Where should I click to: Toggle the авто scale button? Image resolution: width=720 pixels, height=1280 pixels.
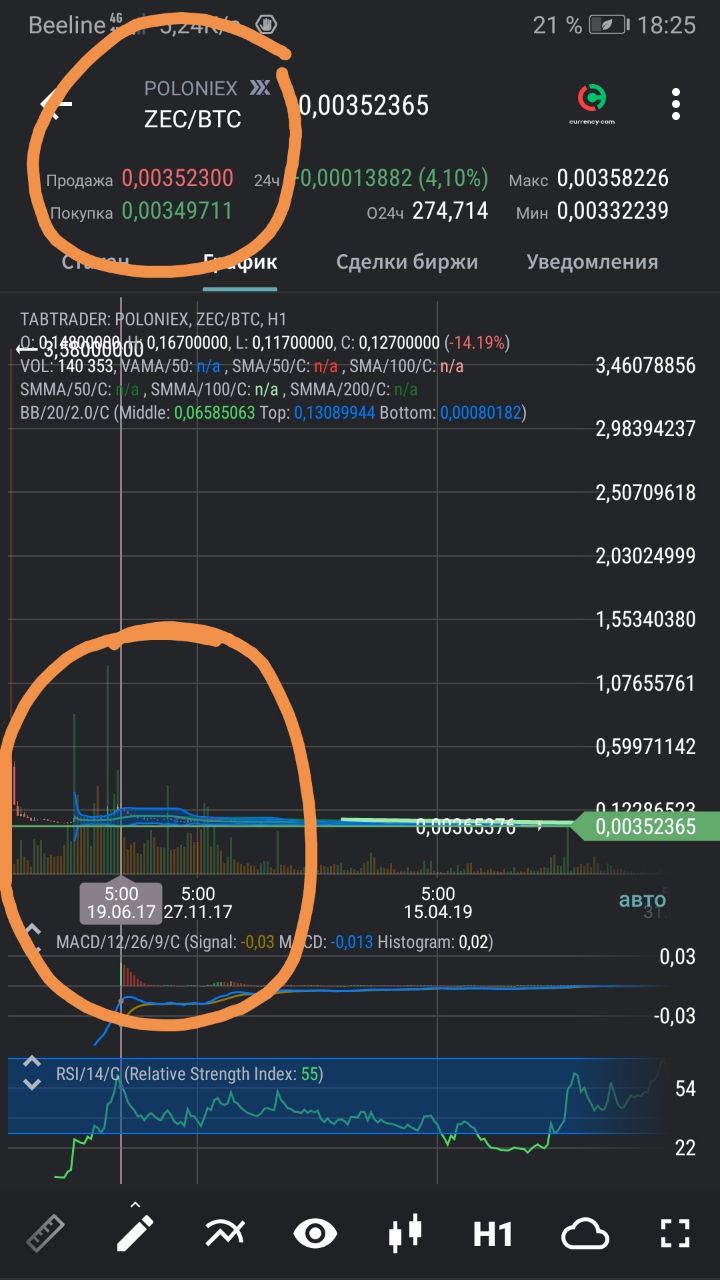click(642, 899)
